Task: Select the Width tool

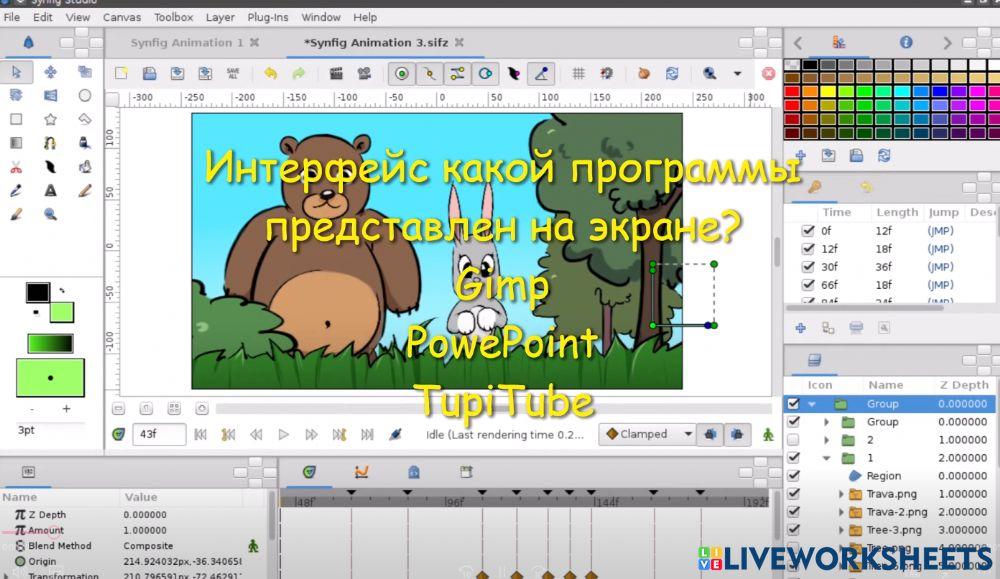Action: tap(50, 167)
